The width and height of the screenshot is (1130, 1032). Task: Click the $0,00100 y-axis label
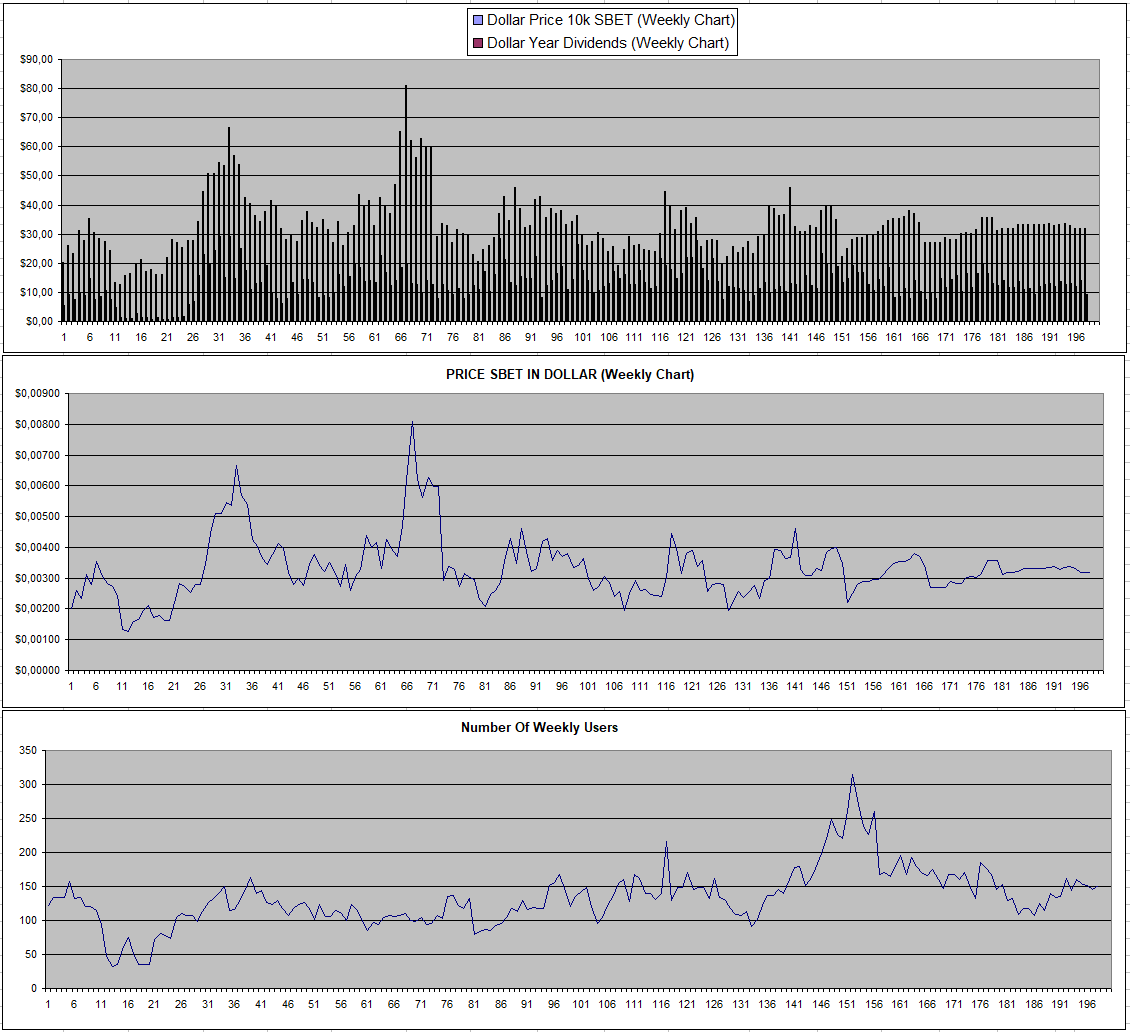[37, 639]
